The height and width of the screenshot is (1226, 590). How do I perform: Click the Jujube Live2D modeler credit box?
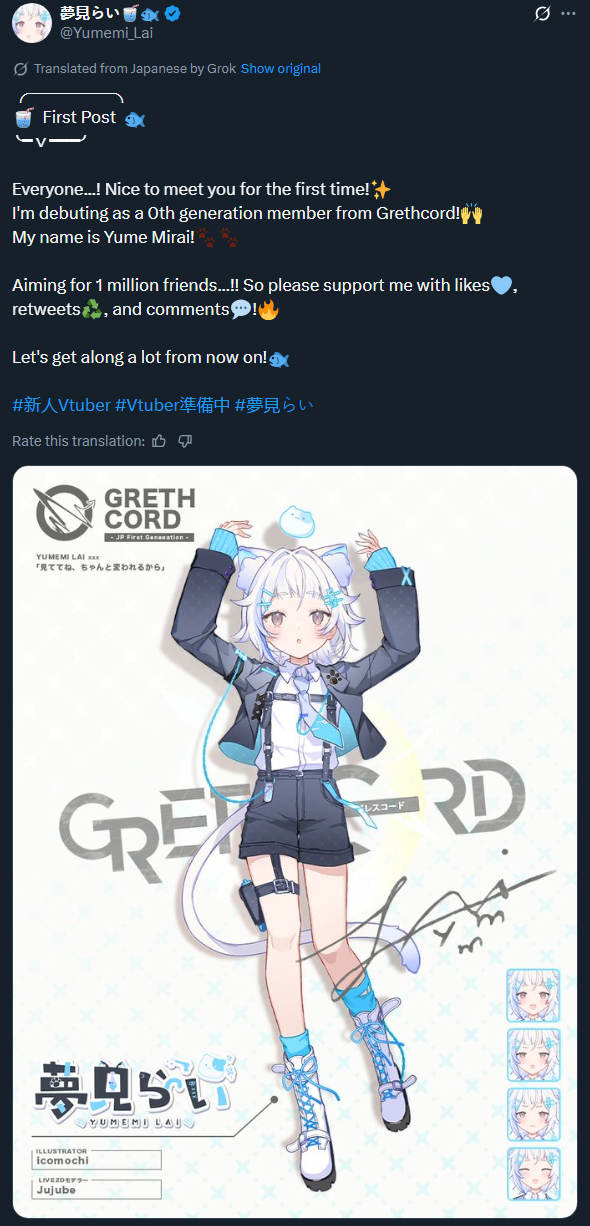pyautogui.click(x=97, y=1189)
